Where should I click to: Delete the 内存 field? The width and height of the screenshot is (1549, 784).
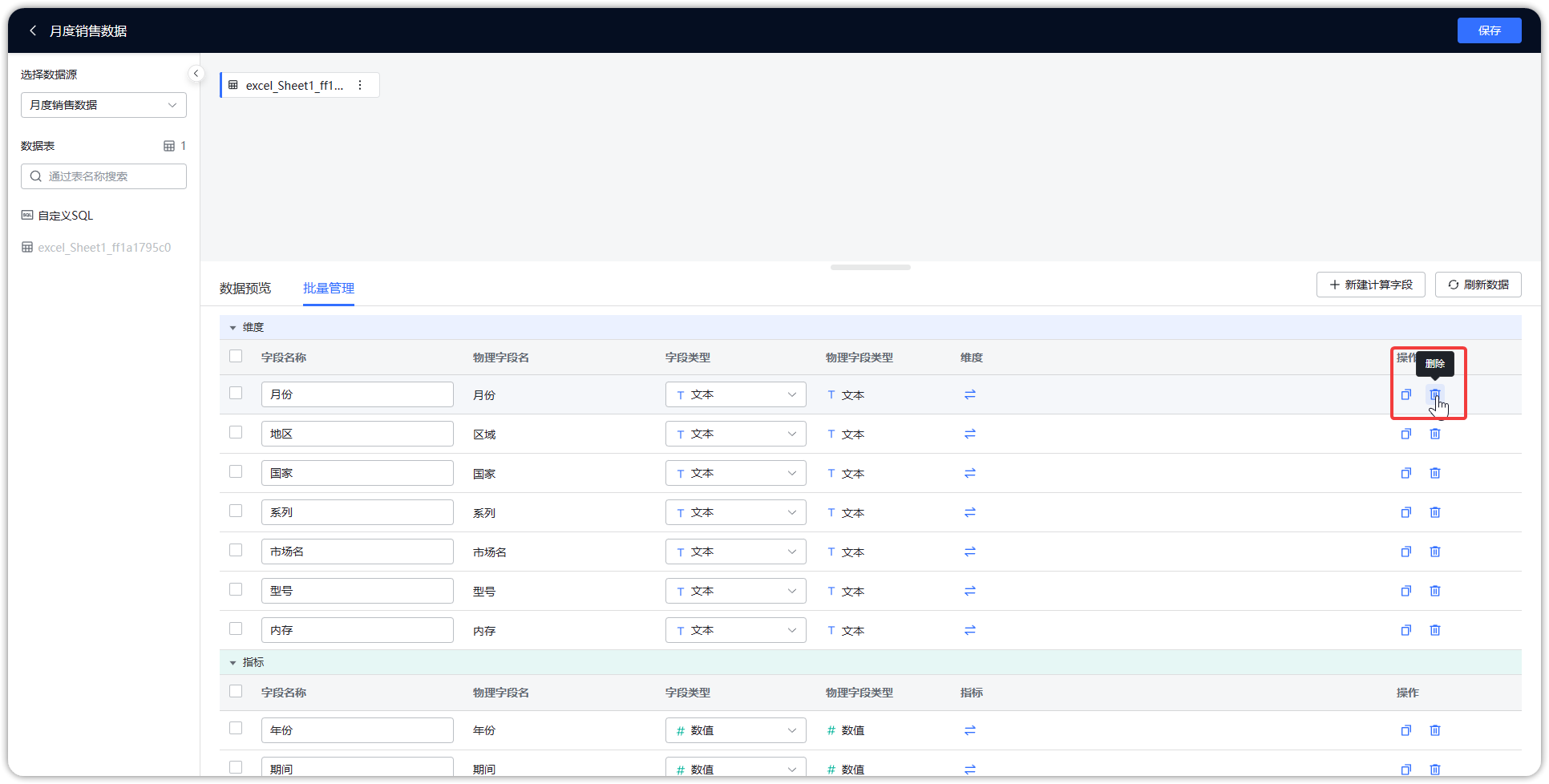[1435, 630]
